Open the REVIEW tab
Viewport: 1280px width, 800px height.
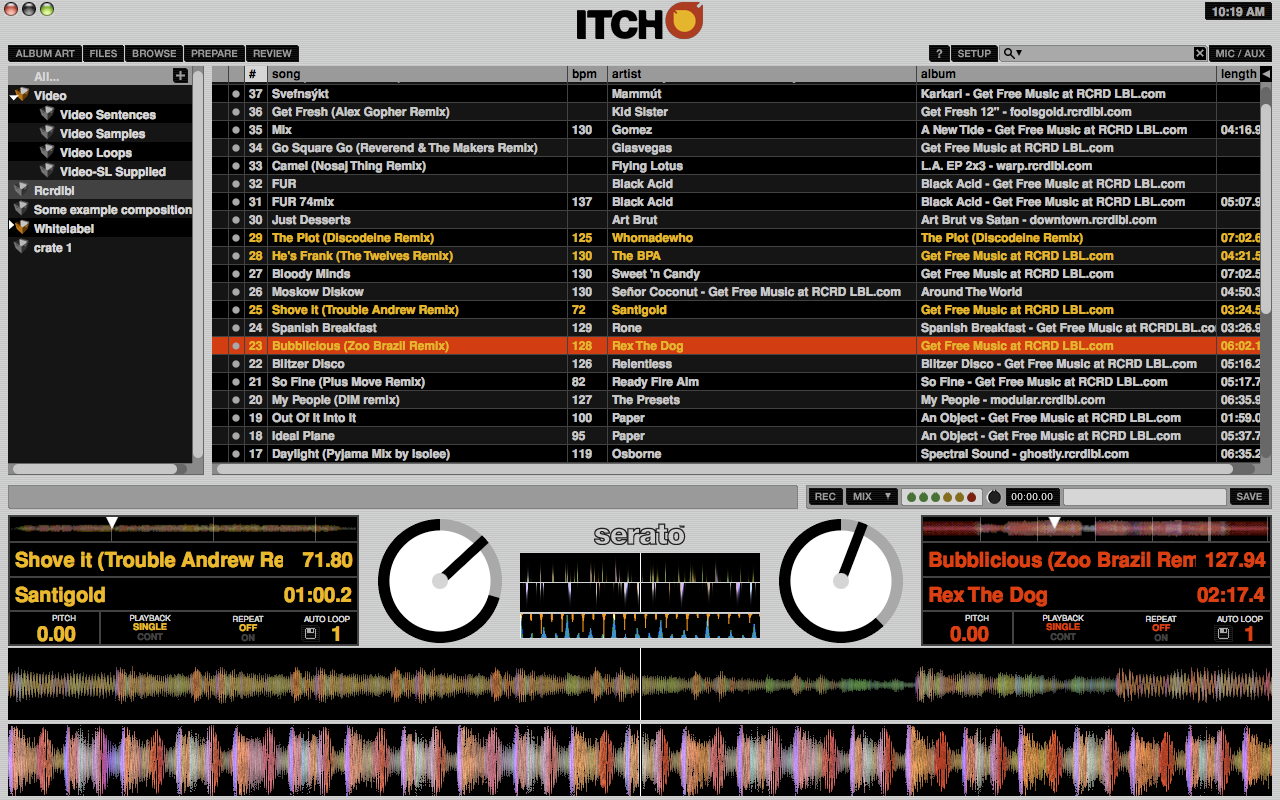click(x=272, y=53)
